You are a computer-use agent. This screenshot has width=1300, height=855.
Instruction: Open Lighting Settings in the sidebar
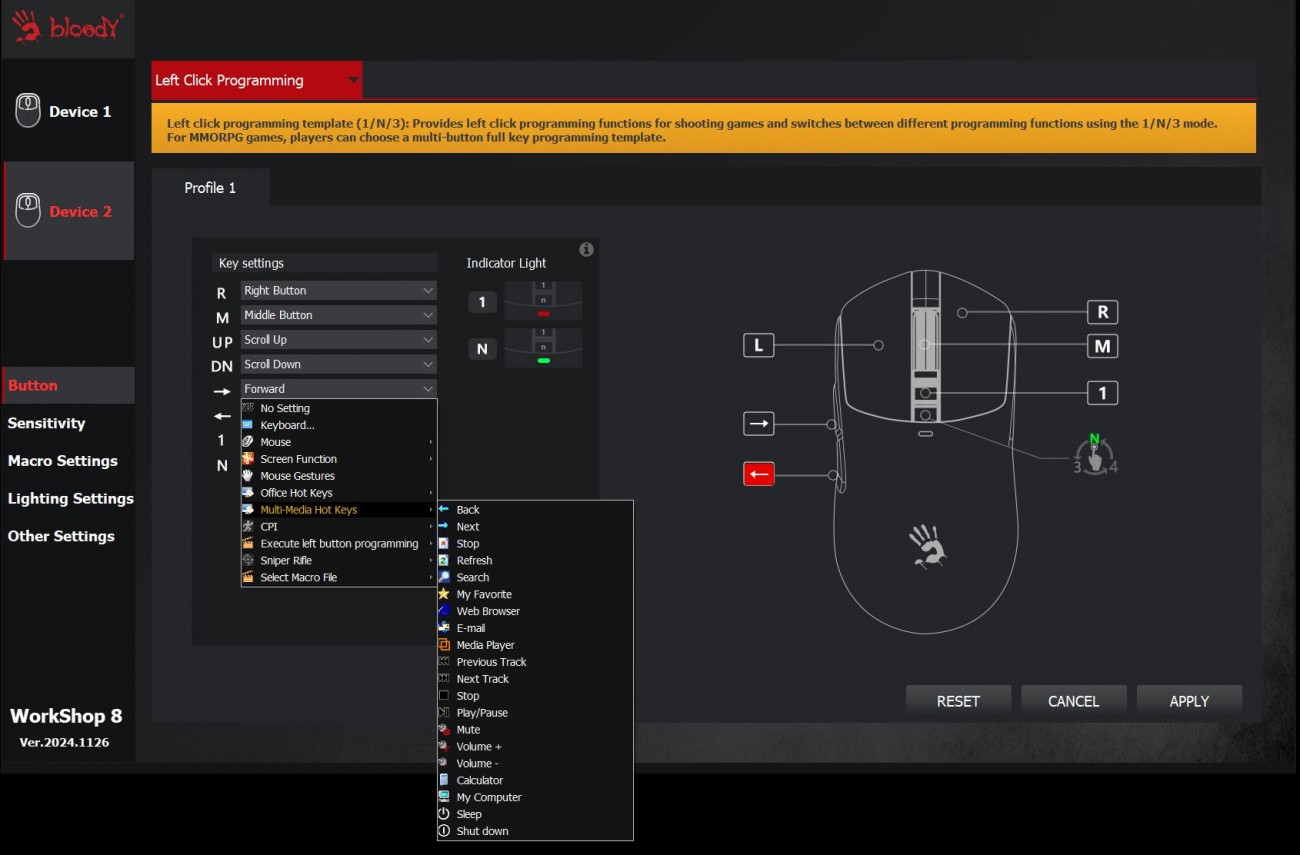click(x=70, y=498)
